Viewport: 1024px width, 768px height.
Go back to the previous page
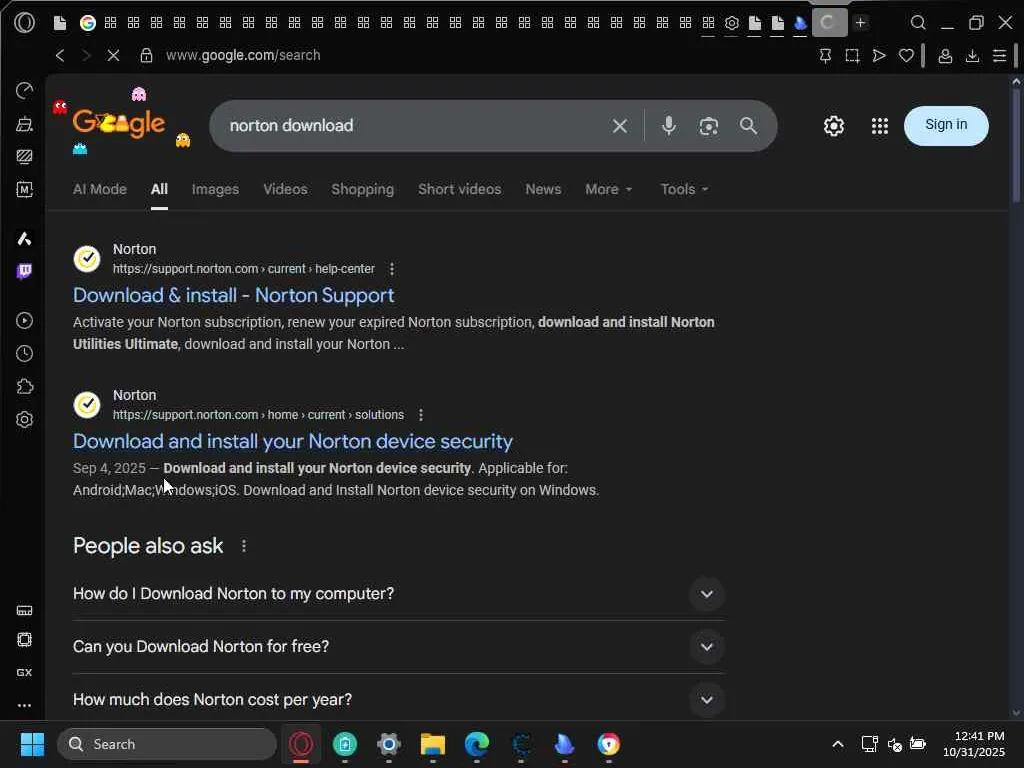click(60, 56)
